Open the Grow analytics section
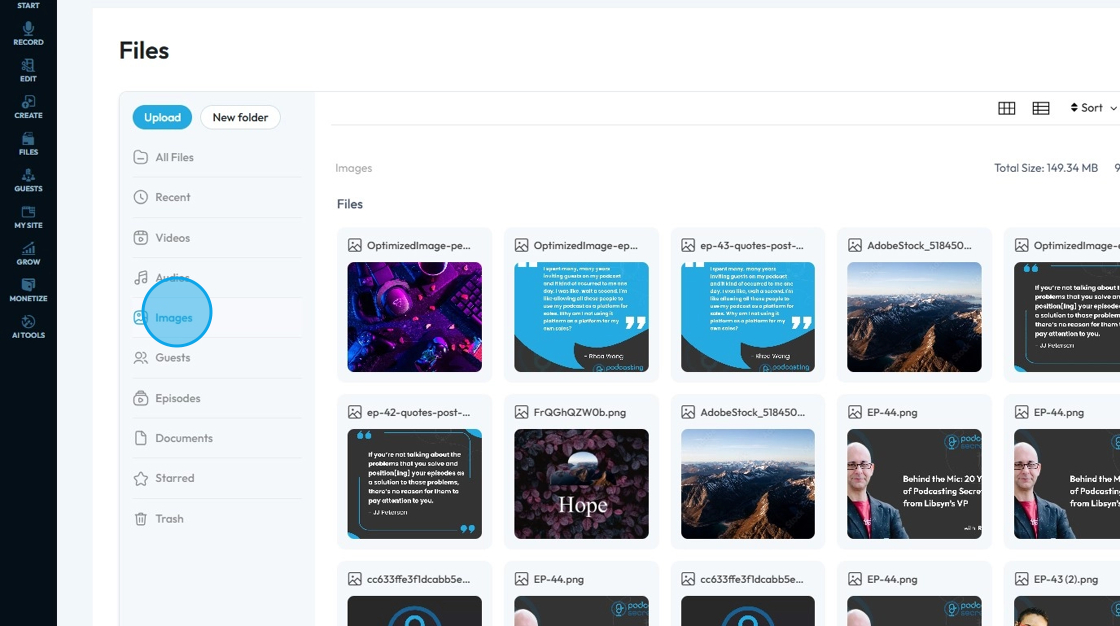This screenshot has height=626, width=1120. tap(28, 254)
